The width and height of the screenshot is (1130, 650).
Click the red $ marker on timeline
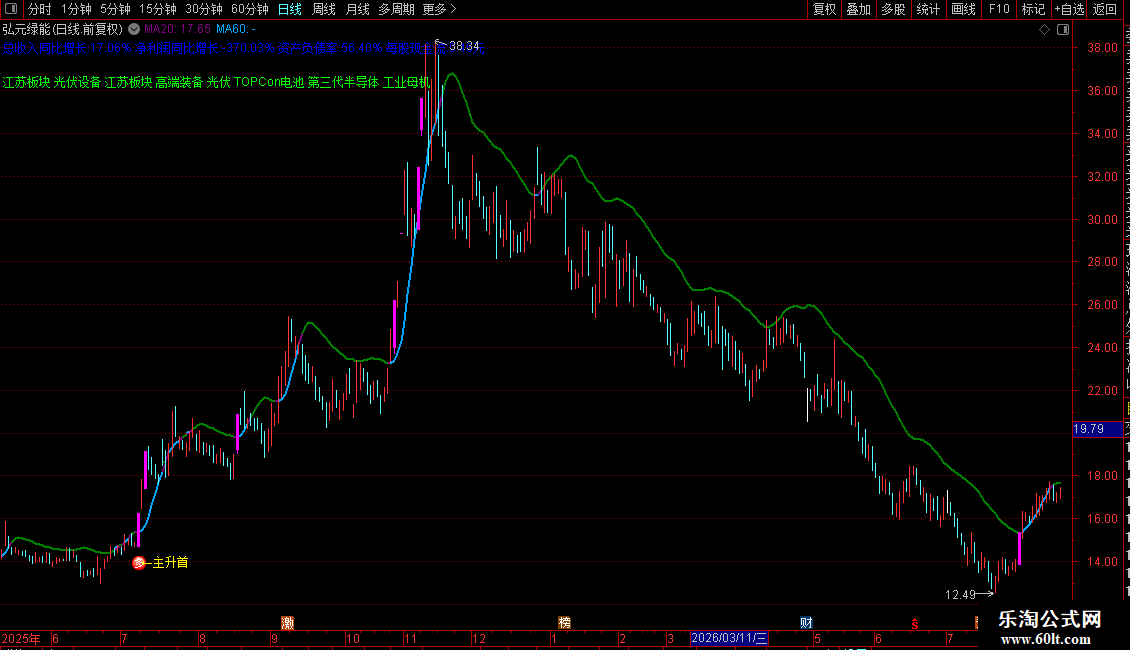(915, 623)
